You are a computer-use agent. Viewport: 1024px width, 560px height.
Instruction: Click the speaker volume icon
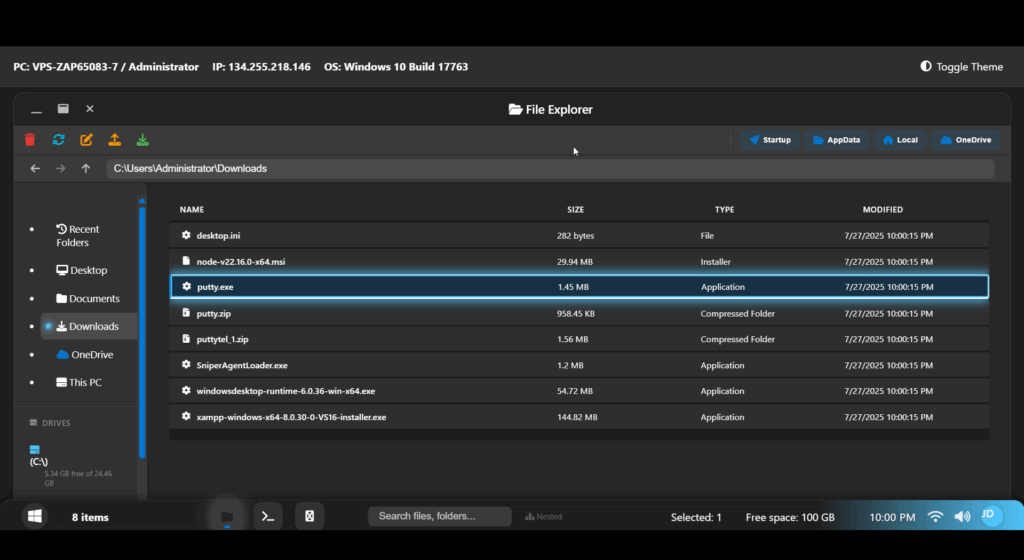click(x=962, y=517)
